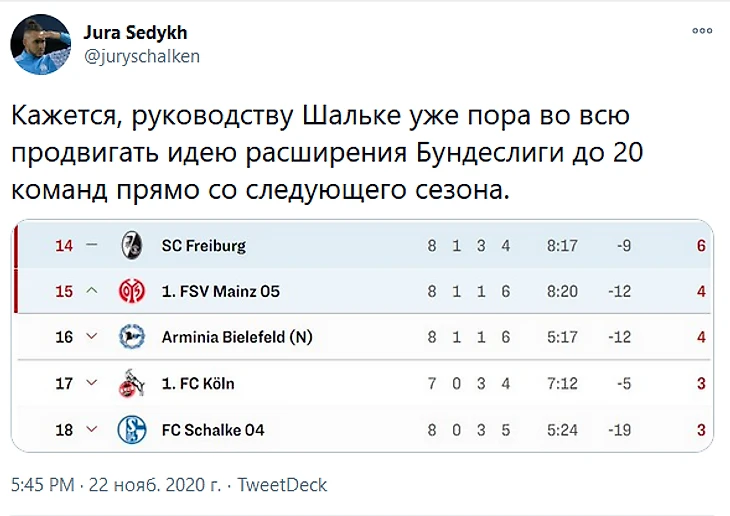The width and height of the screenshot is (730, 516).
Task: Select the FC Schalke 04 team name
Action: [x=213, y=430]
